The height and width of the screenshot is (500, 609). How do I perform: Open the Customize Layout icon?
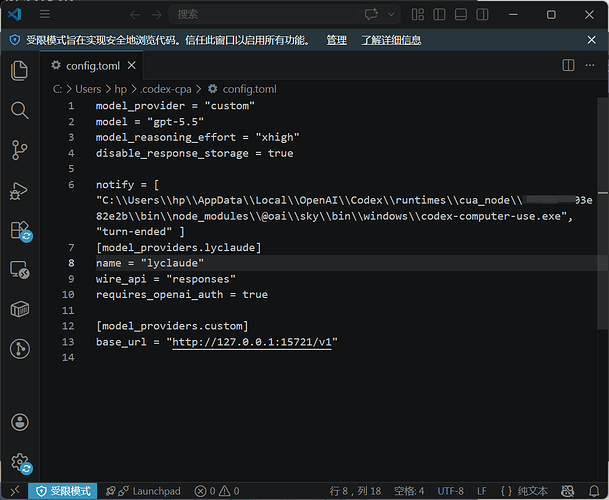tap(418, 15)
